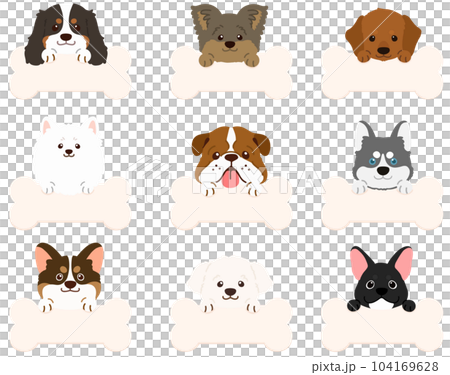Click the tricolor corgi with pink ears

[69, 277]
